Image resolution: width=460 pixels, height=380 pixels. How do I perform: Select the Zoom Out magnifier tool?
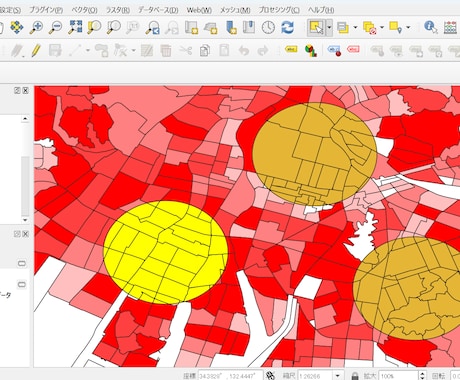coord(55,27)
